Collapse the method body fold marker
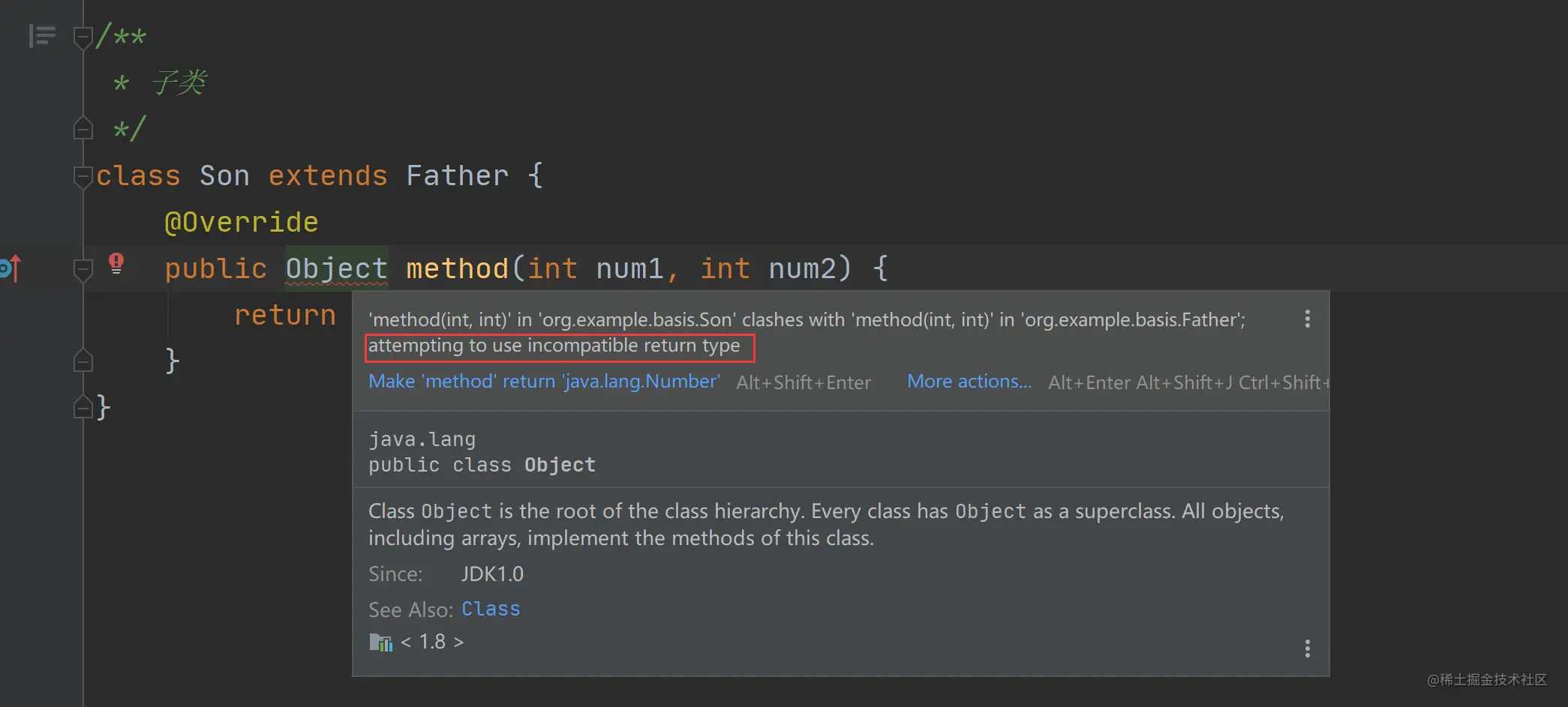Image resolution: width=1568 pixels, height=707 pixels. [83, 269]
